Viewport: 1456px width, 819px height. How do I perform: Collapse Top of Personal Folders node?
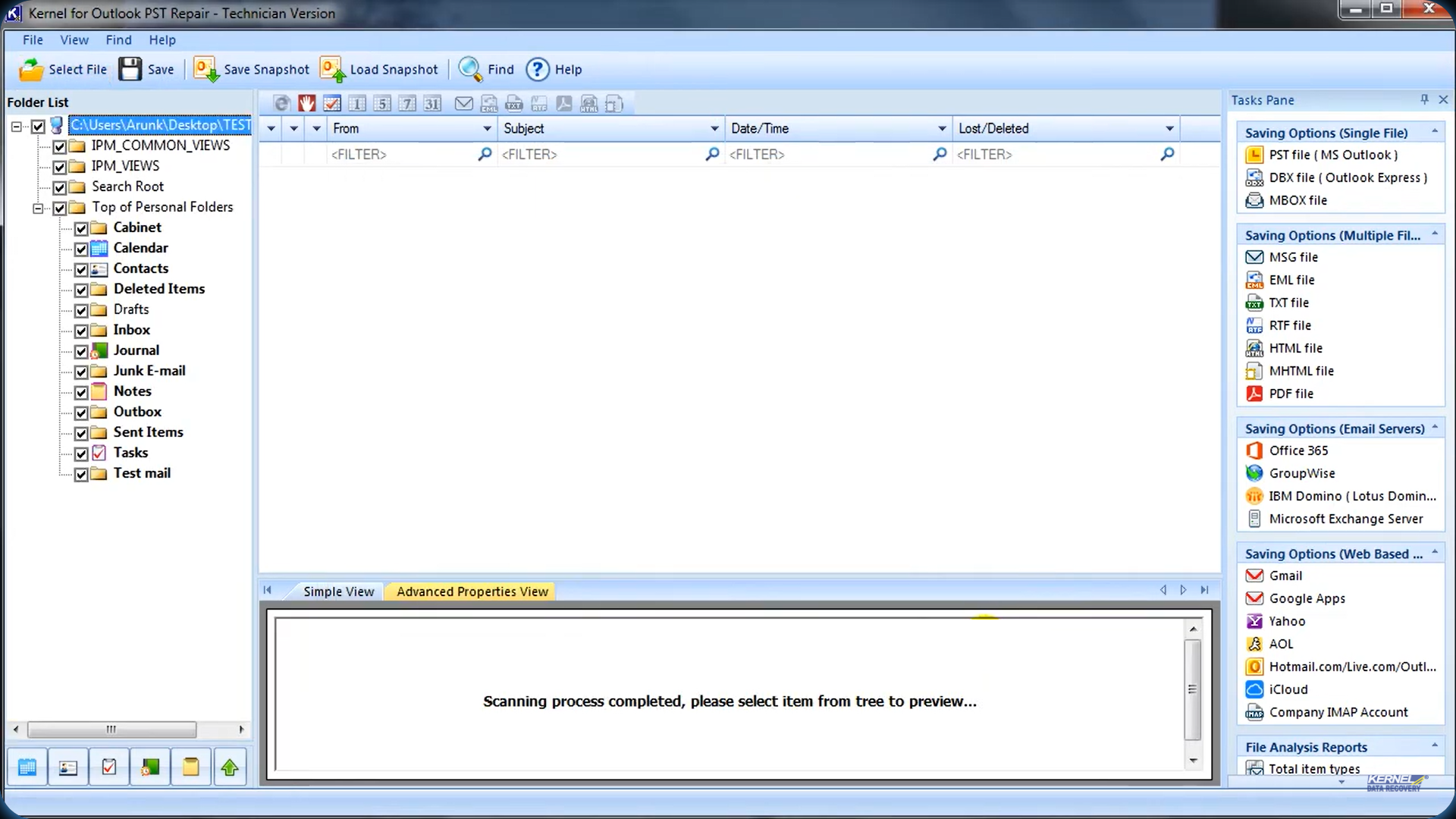click(x=37, y=208)
